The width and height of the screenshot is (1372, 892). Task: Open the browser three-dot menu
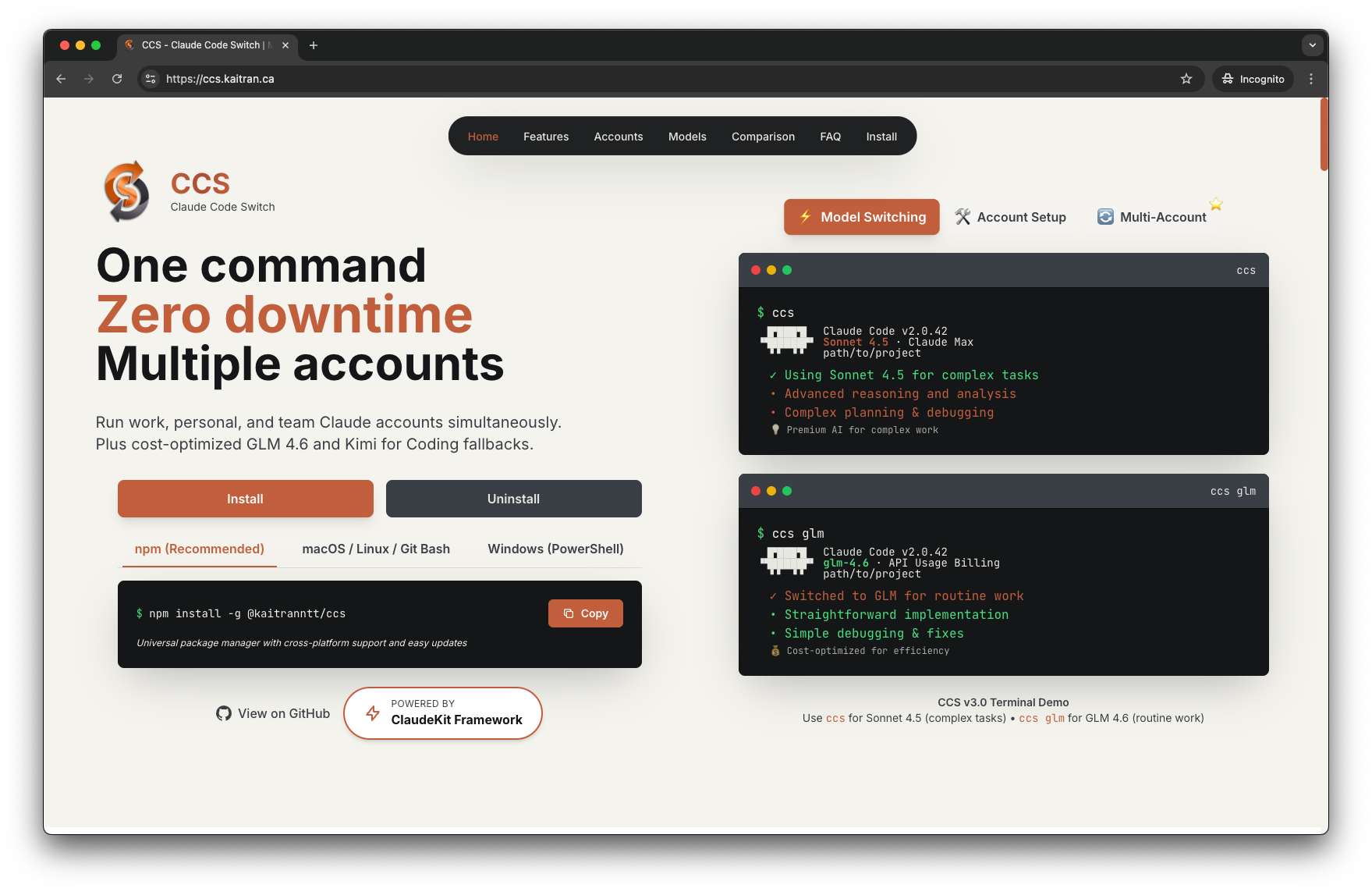point(1310,79)
